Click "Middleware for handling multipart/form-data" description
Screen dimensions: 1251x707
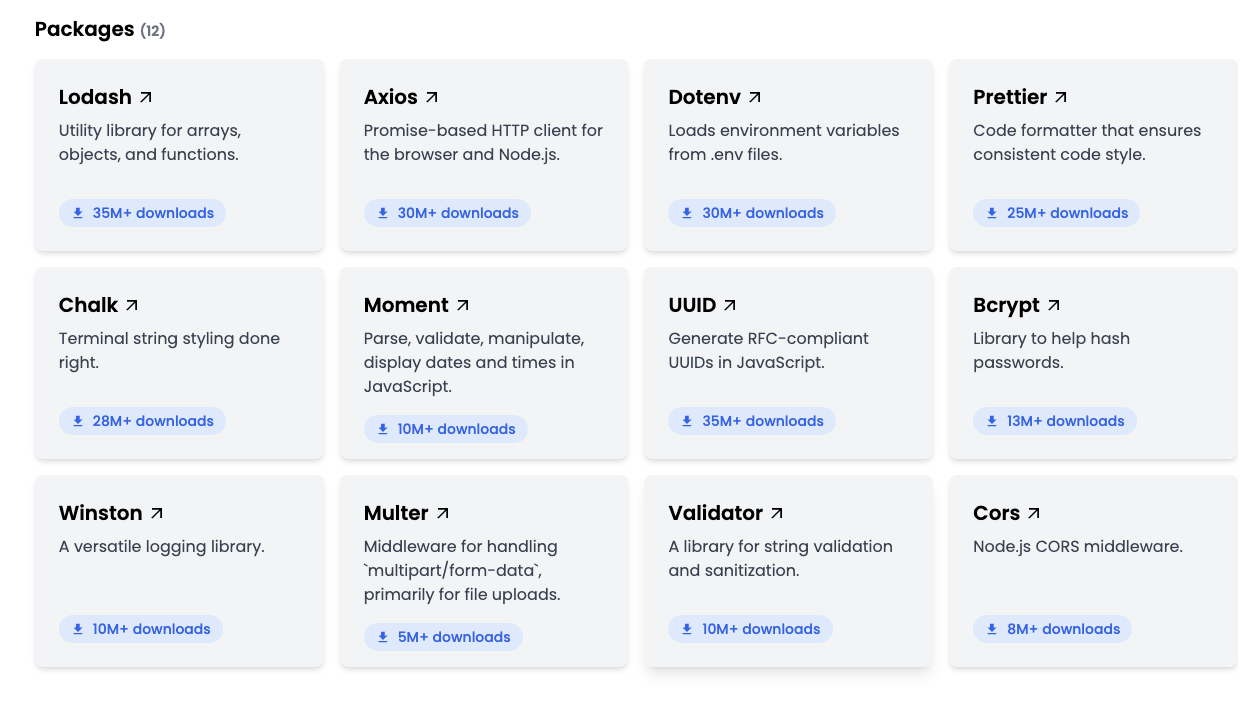(x=462, y=570)
